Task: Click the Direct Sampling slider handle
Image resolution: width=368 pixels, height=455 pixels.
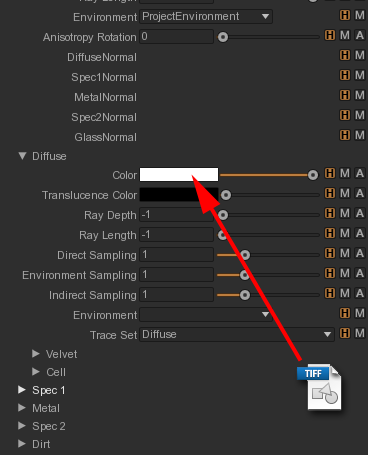Action: click(x=245, y=255)
